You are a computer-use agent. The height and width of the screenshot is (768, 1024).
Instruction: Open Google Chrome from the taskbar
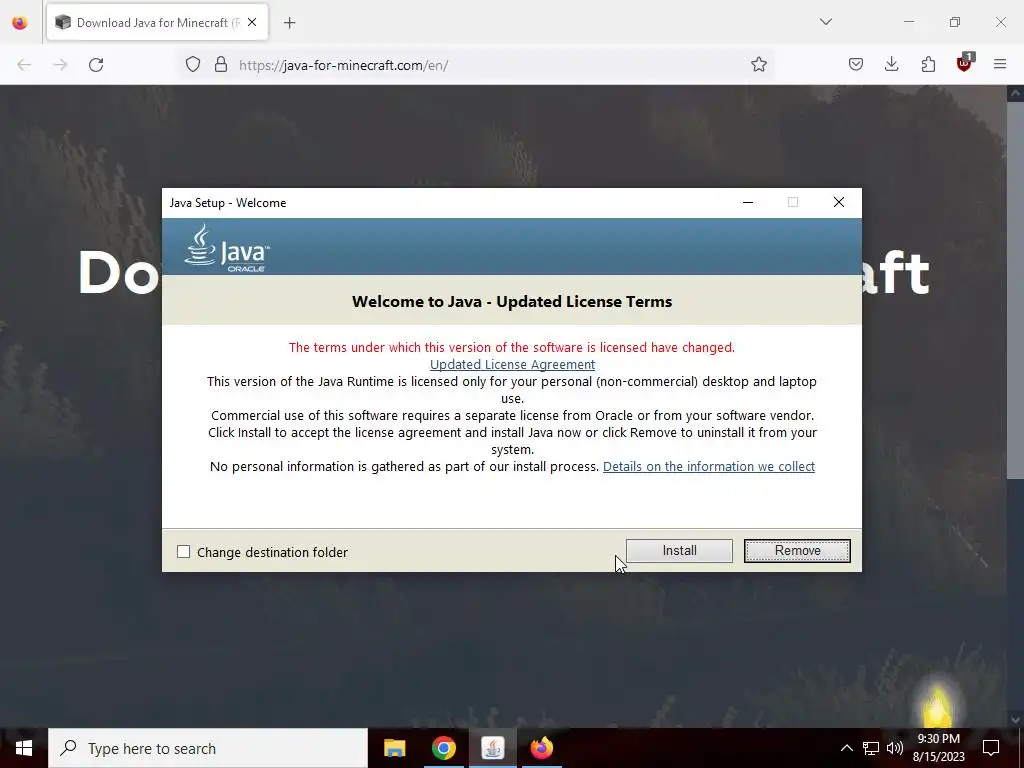tap(443, 748)
